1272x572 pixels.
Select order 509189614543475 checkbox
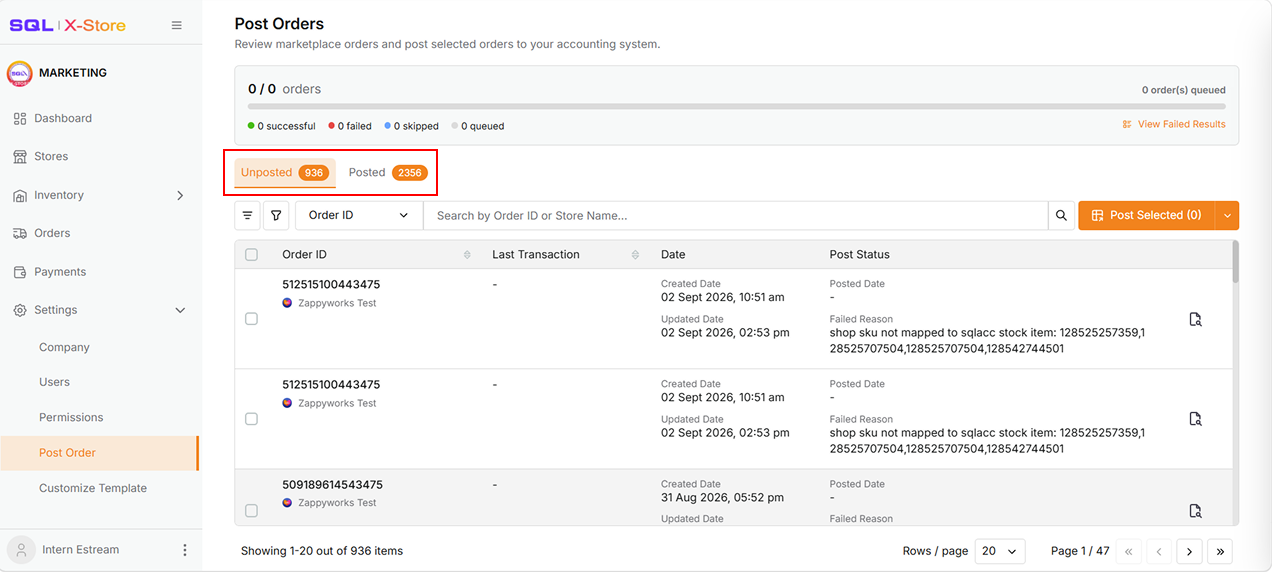point(251,511)
